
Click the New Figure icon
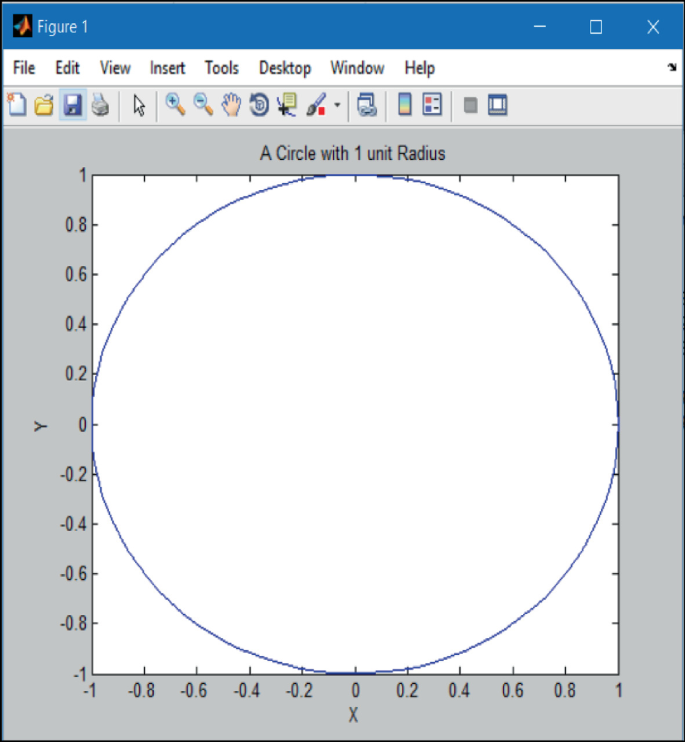tap(17, 105)
